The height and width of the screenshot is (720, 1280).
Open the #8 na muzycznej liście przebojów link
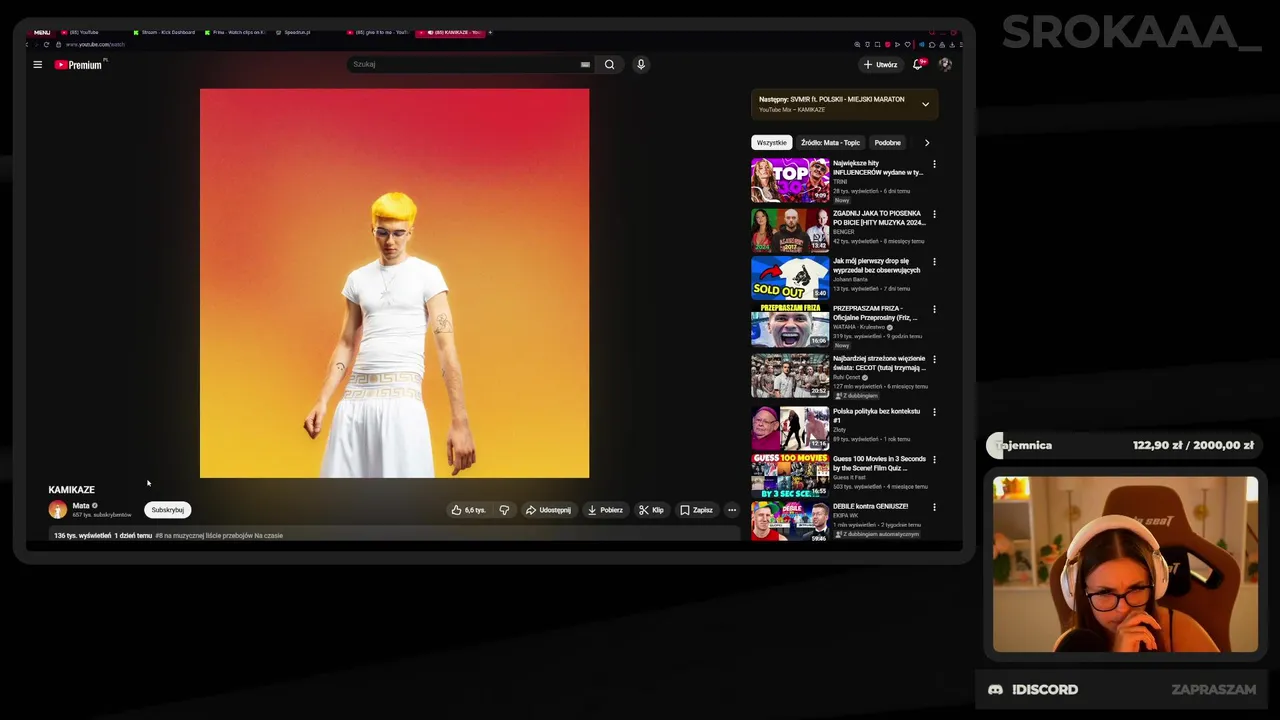pyautogui.click(x=219, y=536)
